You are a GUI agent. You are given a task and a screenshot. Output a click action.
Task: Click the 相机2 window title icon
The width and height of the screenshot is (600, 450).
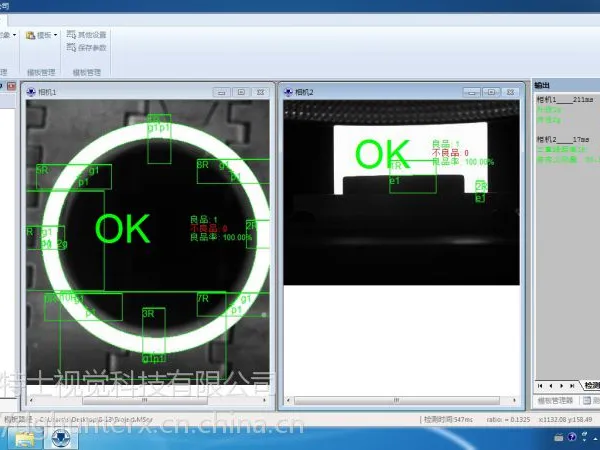point(288,92)
